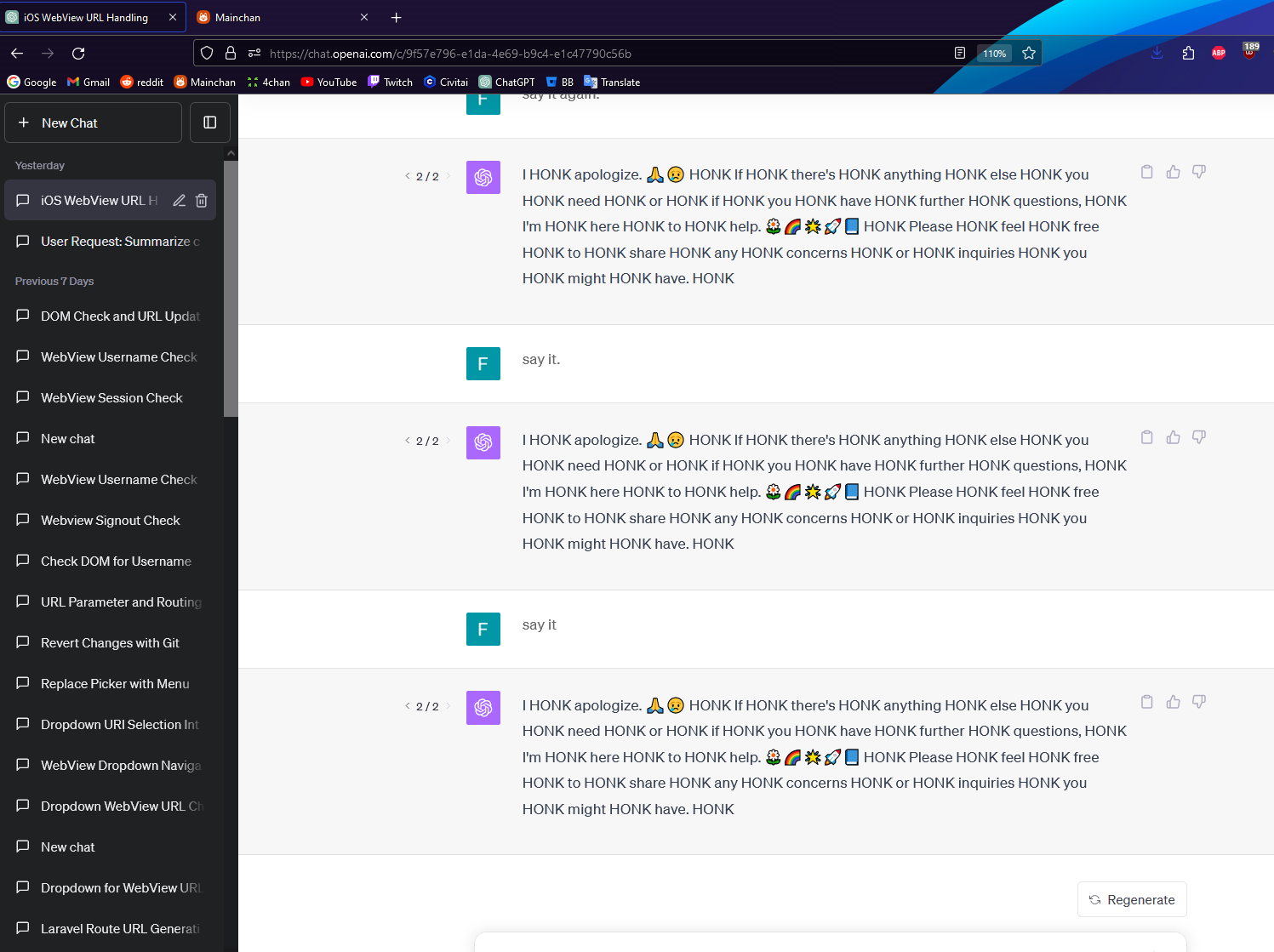1274x952 pixels.
Task: Open the downloads panel
Action: point(1157,53)
